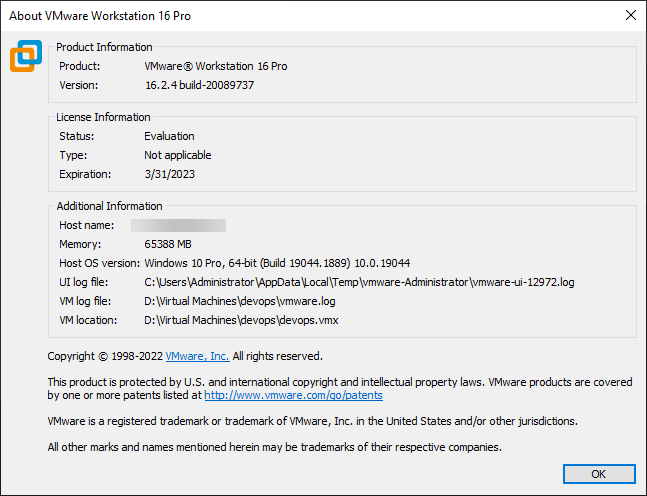
Task: Select the version text 16.2.4 build-20089737
Action: tap(199, 85)
